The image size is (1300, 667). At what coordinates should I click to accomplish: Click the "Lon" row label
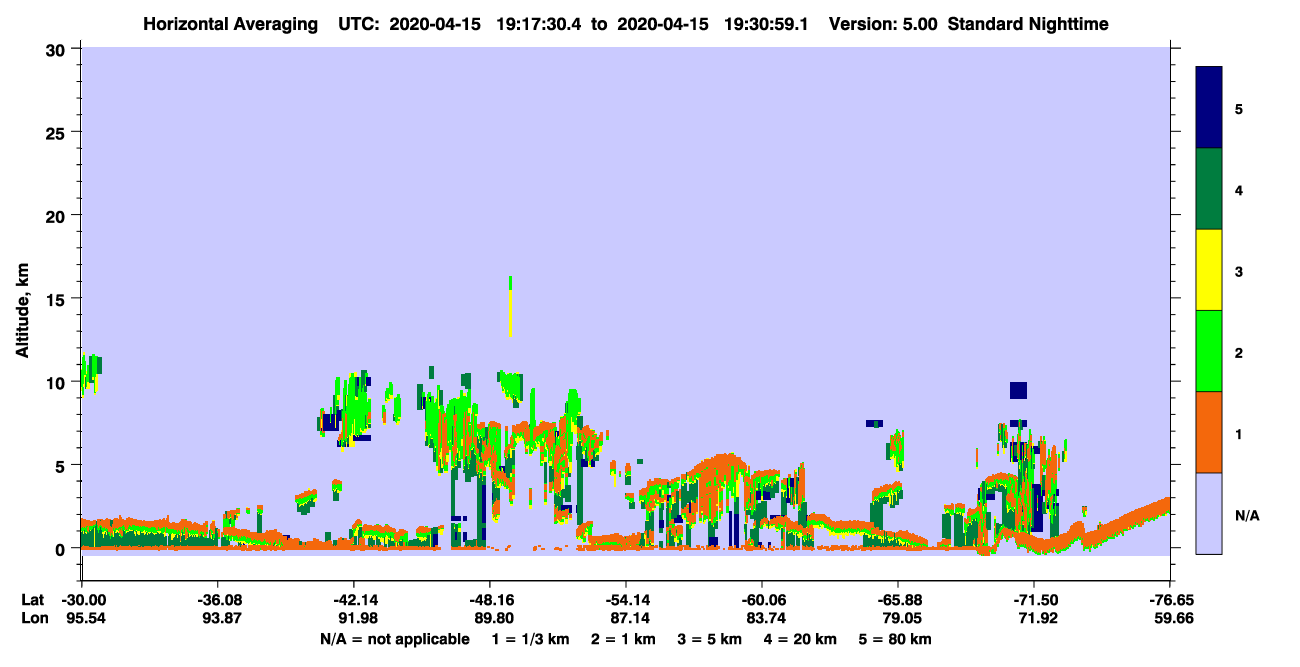(x=33, y=618)
